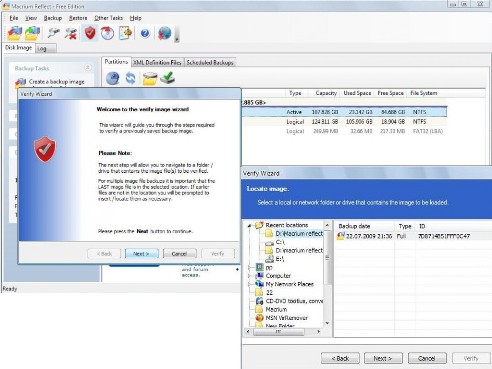Click the blue disk icon in Partitions toolbar

[113, 78]
